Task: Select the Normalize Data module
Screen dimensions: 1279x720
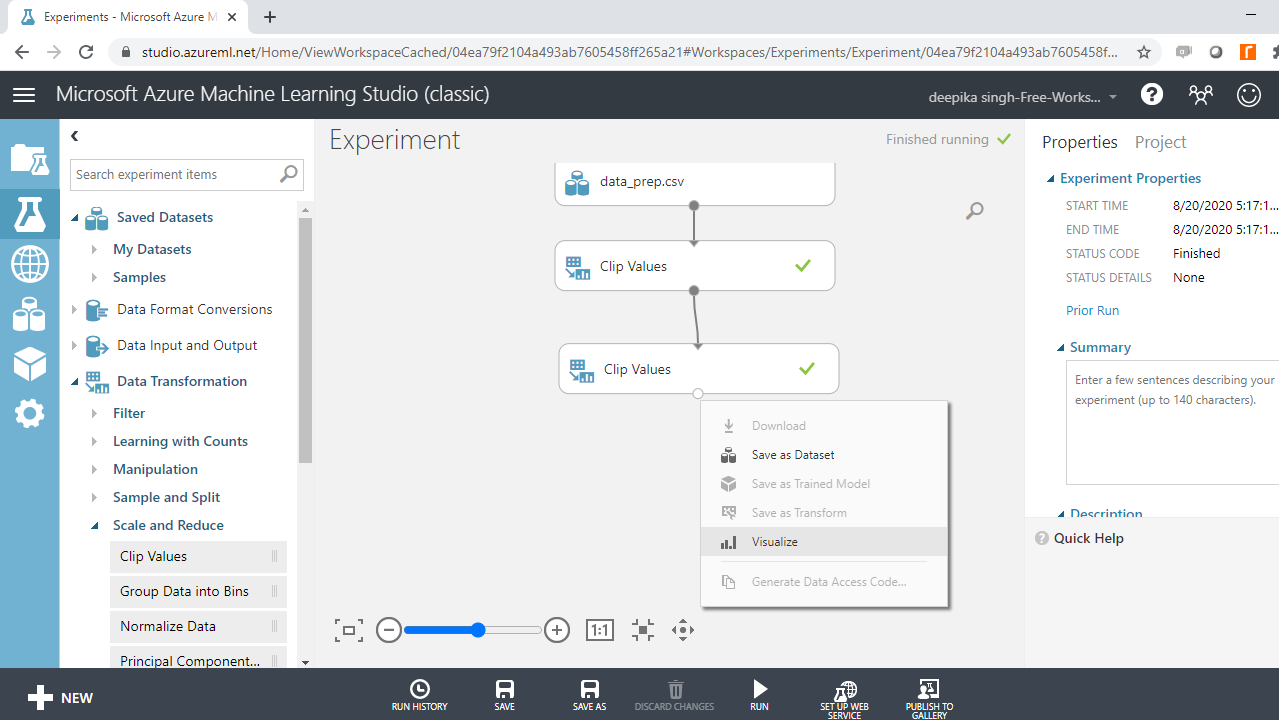Action: pyautogui.click(x=198, y=627)
